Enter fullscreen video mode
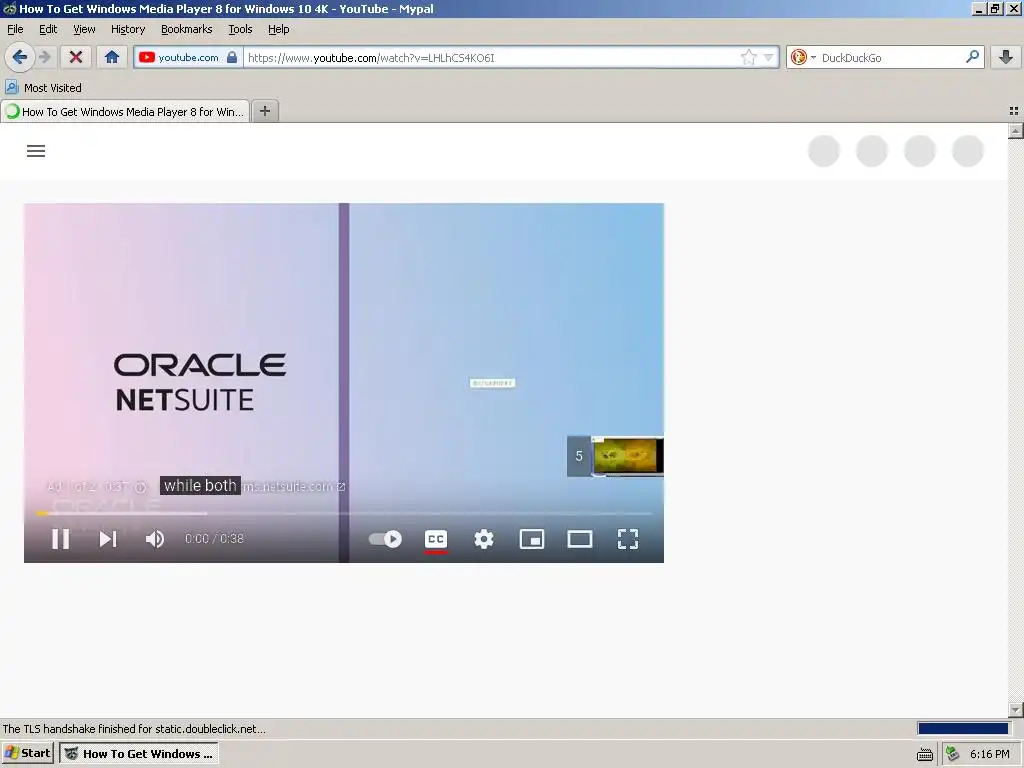This screenshot has height=768, width=1024. click(628, 539)
